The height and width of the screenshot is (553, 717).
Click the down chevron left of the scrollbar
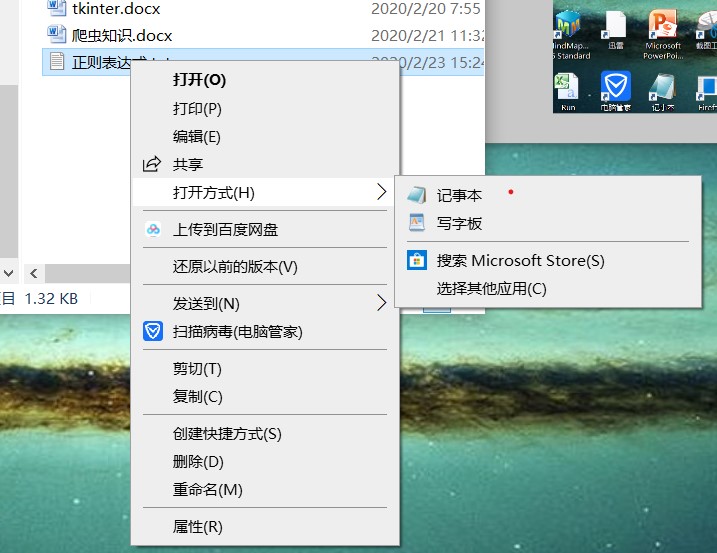tap(9, 273)
